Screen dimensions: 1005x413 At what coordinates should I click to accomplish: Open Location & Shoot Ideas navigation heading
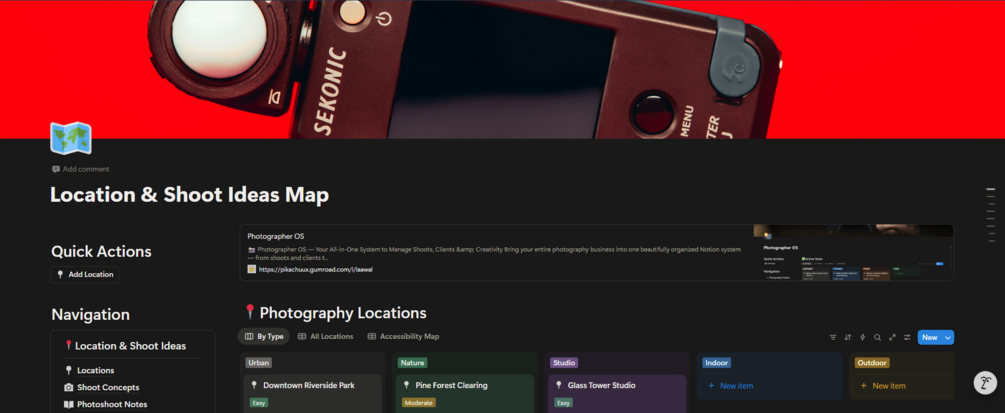coord(130,346)
